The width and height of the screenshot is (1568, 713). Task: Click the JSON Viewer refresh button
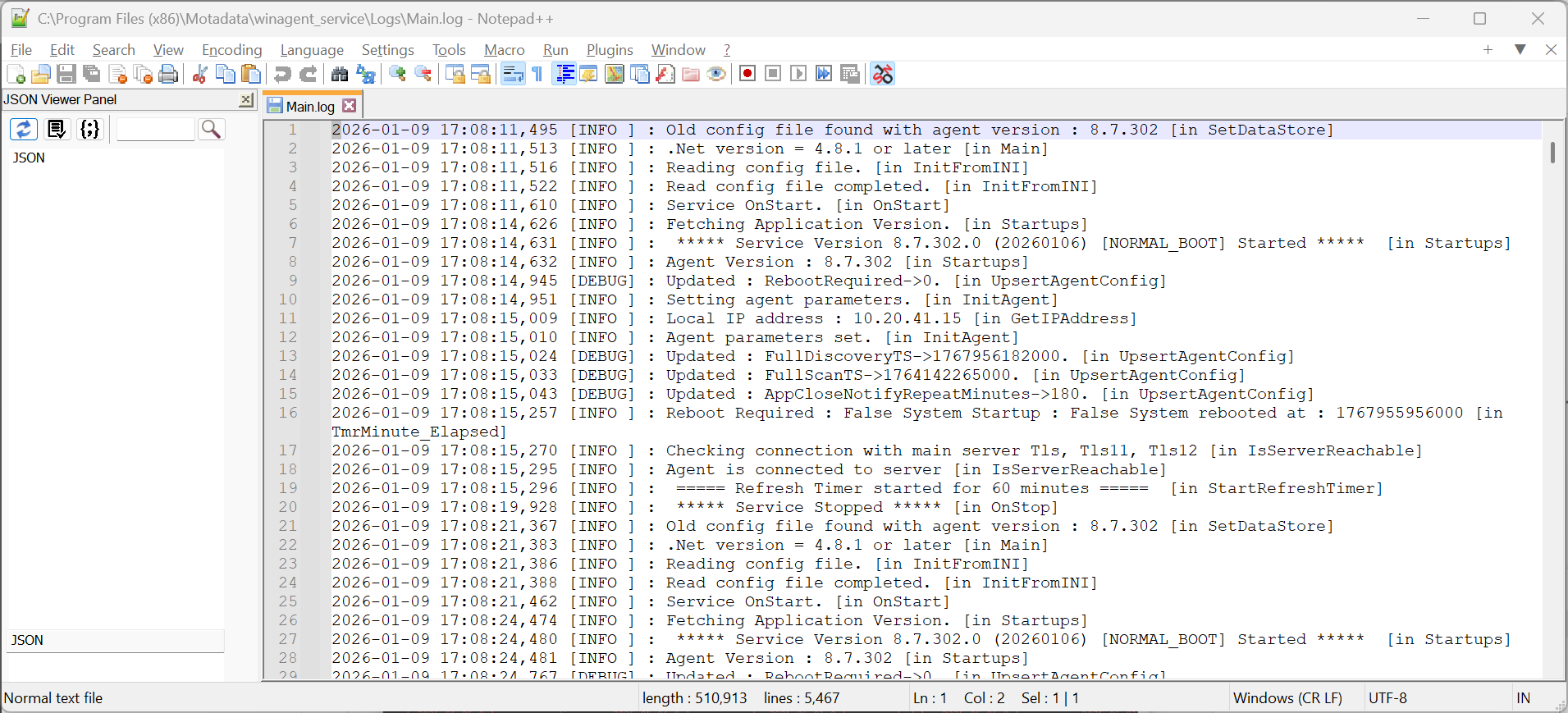click(x=23, y=129)
